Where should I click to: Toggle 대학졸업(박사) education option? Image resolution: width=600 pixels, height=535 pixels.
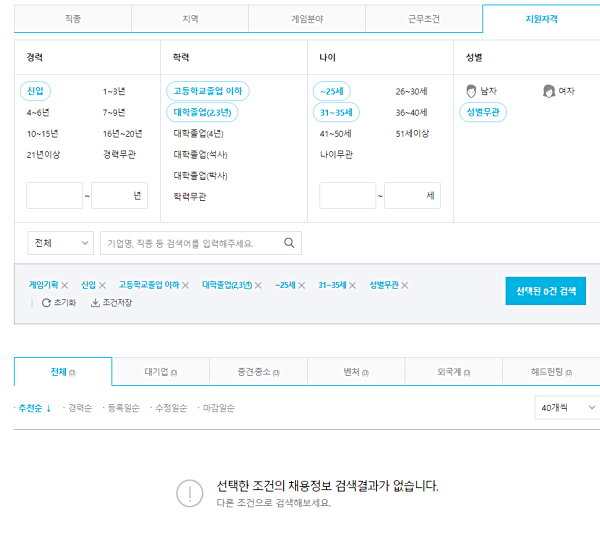(200, 176)
